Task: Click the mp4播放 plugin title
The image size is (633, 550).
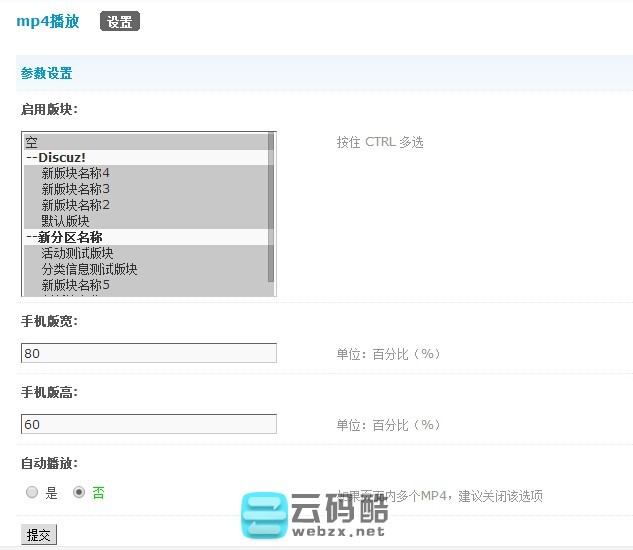Action: click(x=48, y=21)
